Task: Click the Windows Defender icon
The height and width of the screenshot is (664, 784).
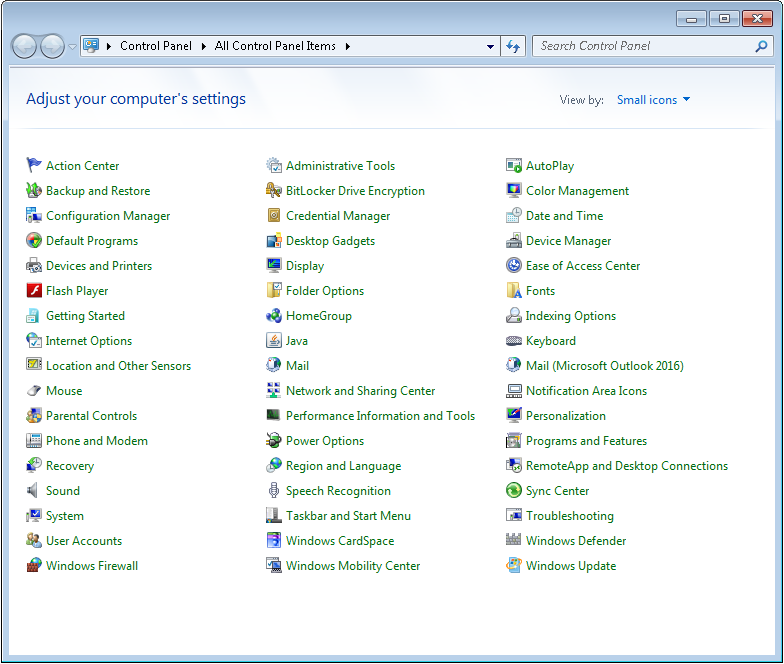Action: coord(514,540)
